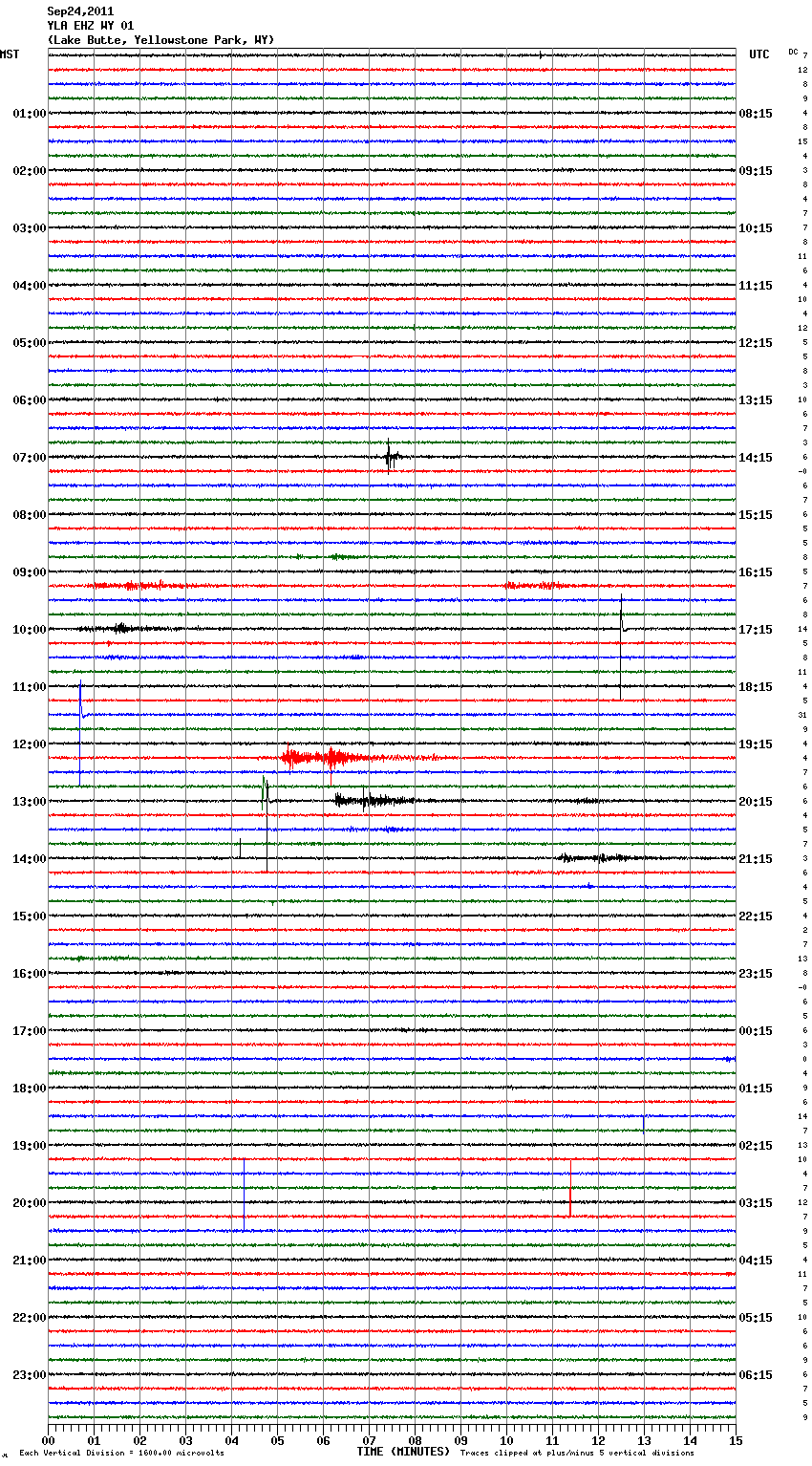812x1466 pixels.
Task: Click the 16:15 UTC time label
Action: pos(756,572)
